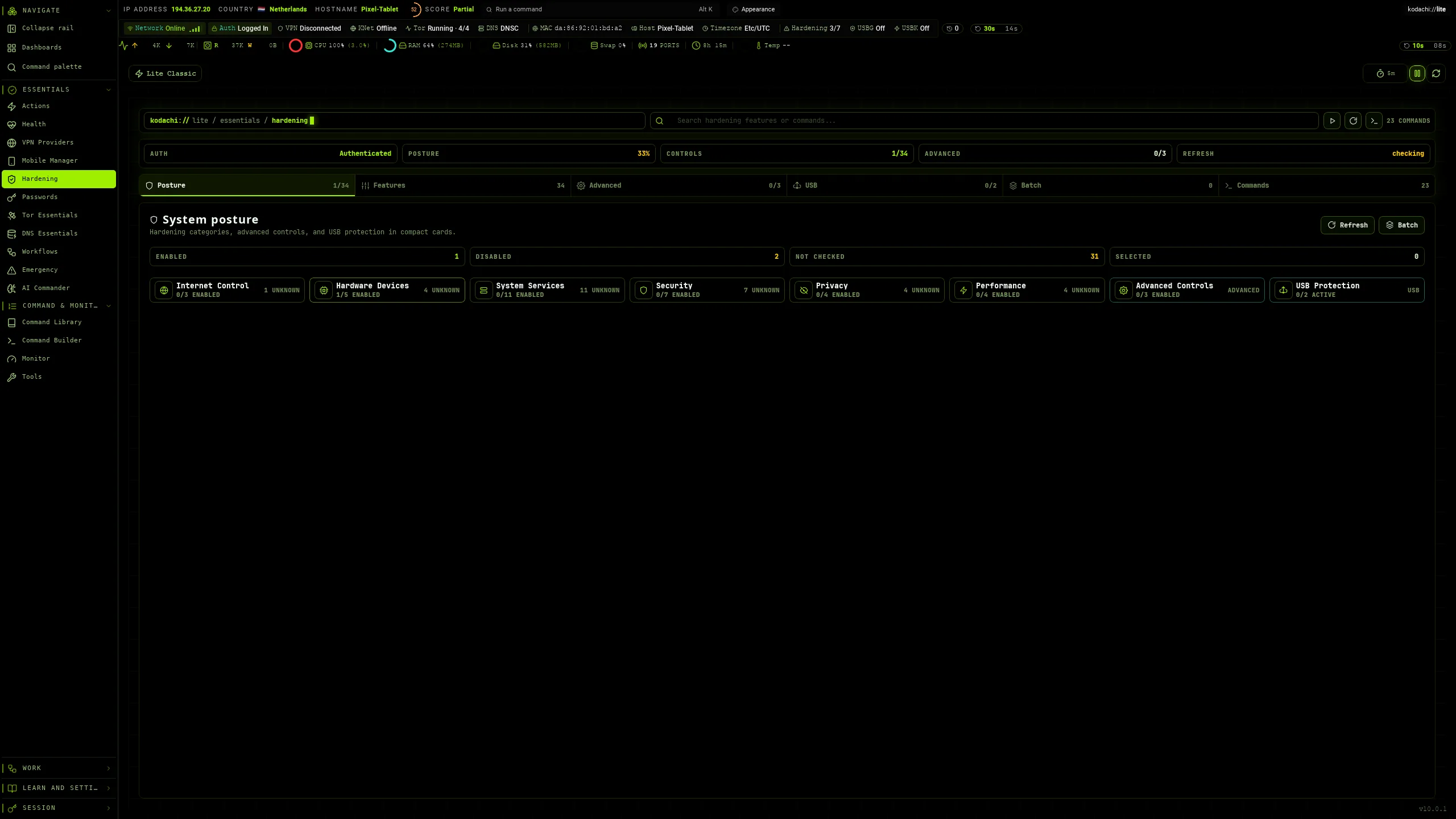Expand the WORK section
The width and height of the screenshot is (1456, 819).
(x=59, y=768)
